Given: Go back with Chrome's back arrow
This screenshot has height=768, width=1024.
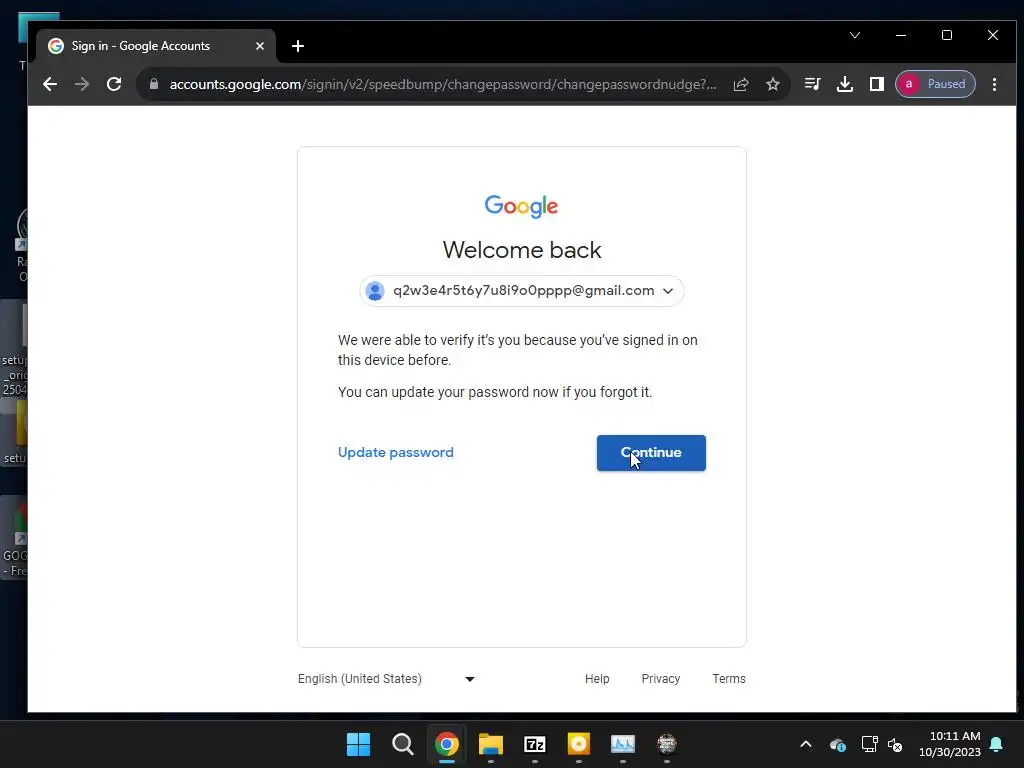Looking at the screenshot, I should (50, 84).
